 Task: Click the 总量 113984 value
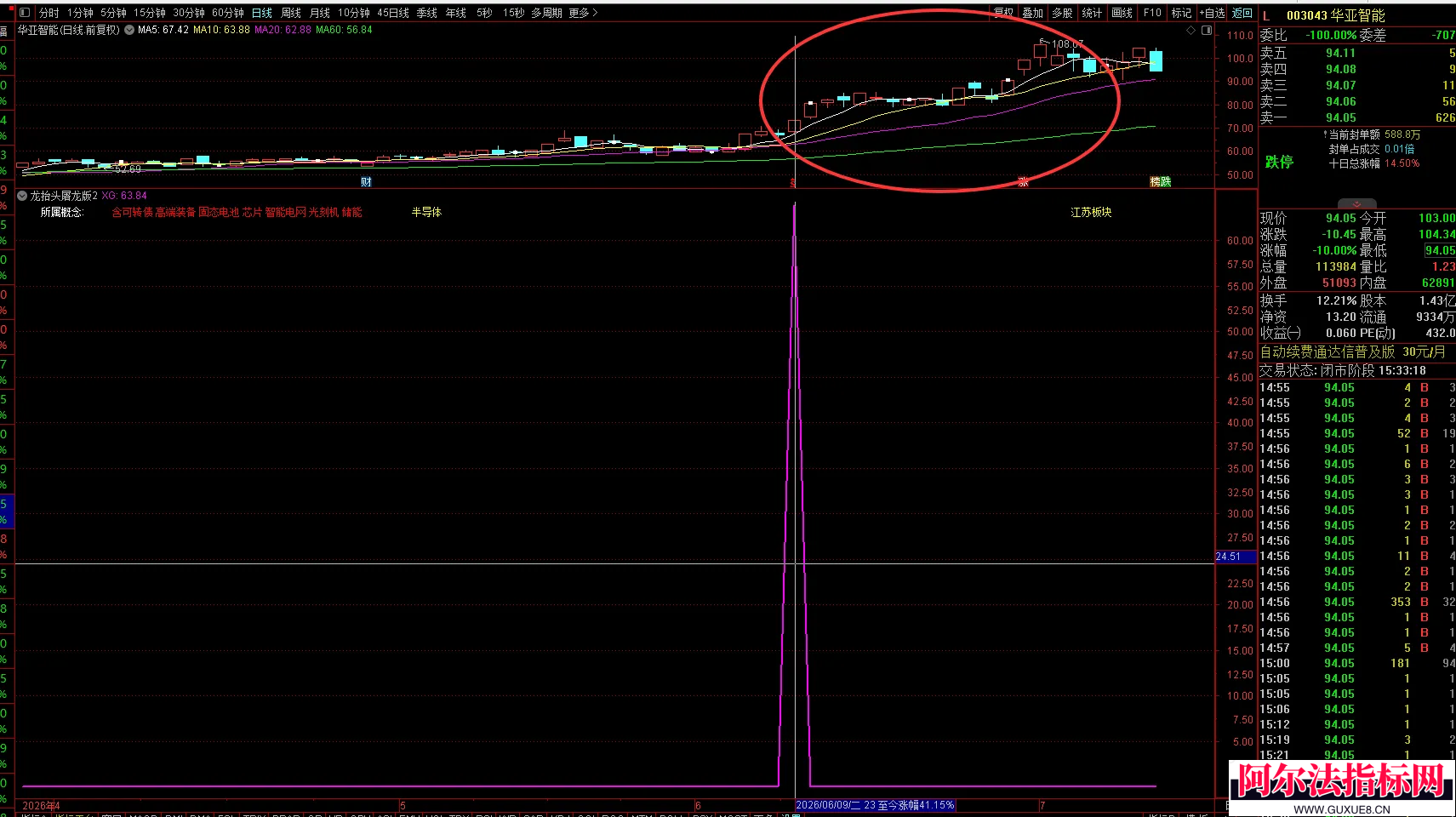[x=1336, y=266]
